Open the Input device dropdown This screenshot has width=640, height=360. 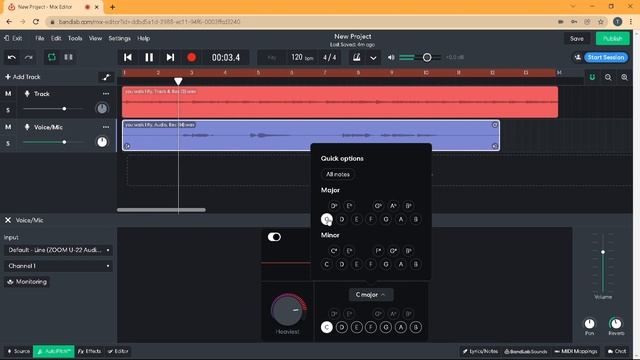pyautogui.click(x=58, y=250)
